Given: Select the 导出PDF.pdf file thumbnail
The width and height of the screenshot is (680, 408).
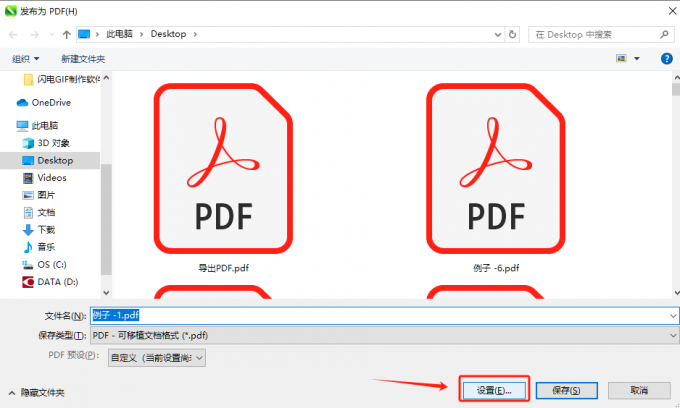Looking at the screenshot, I should coord(223,169).
